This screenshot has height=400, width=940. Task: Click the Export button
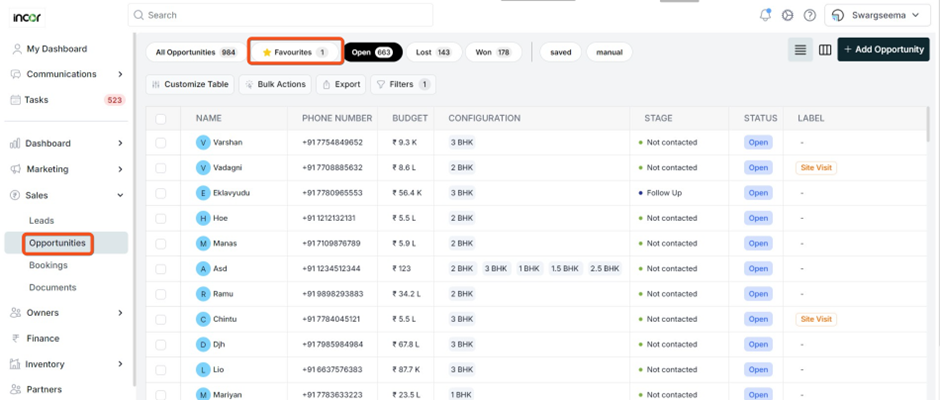pos(341,85)
